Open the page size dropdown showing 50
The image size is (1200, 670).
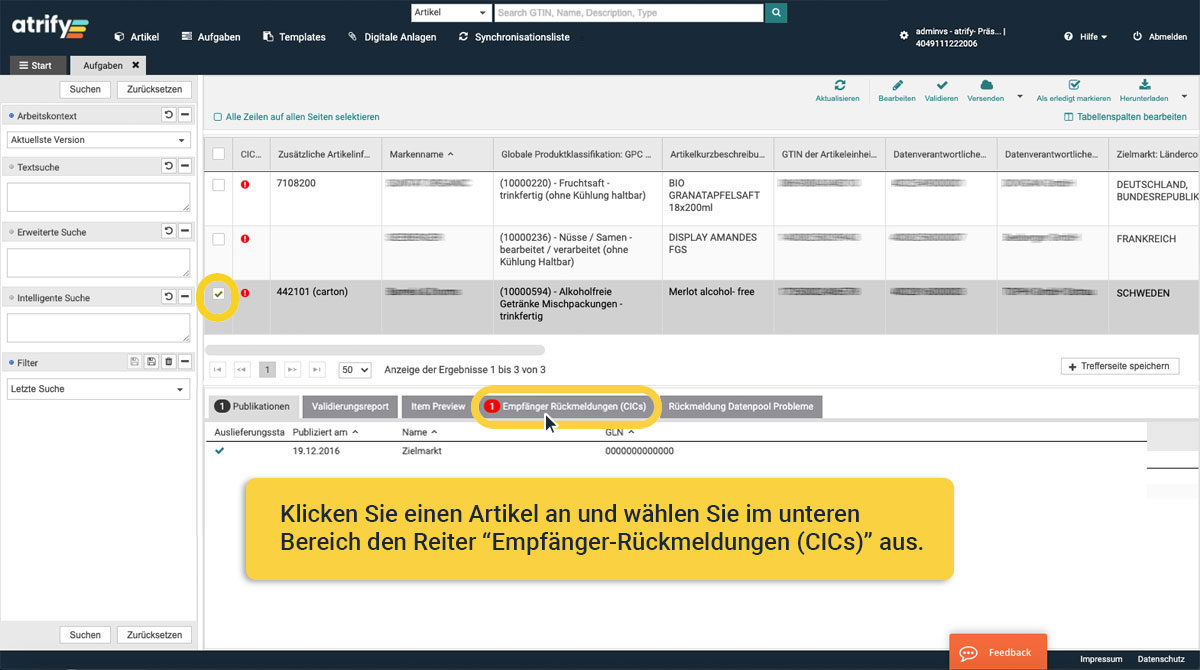[355, 370]
